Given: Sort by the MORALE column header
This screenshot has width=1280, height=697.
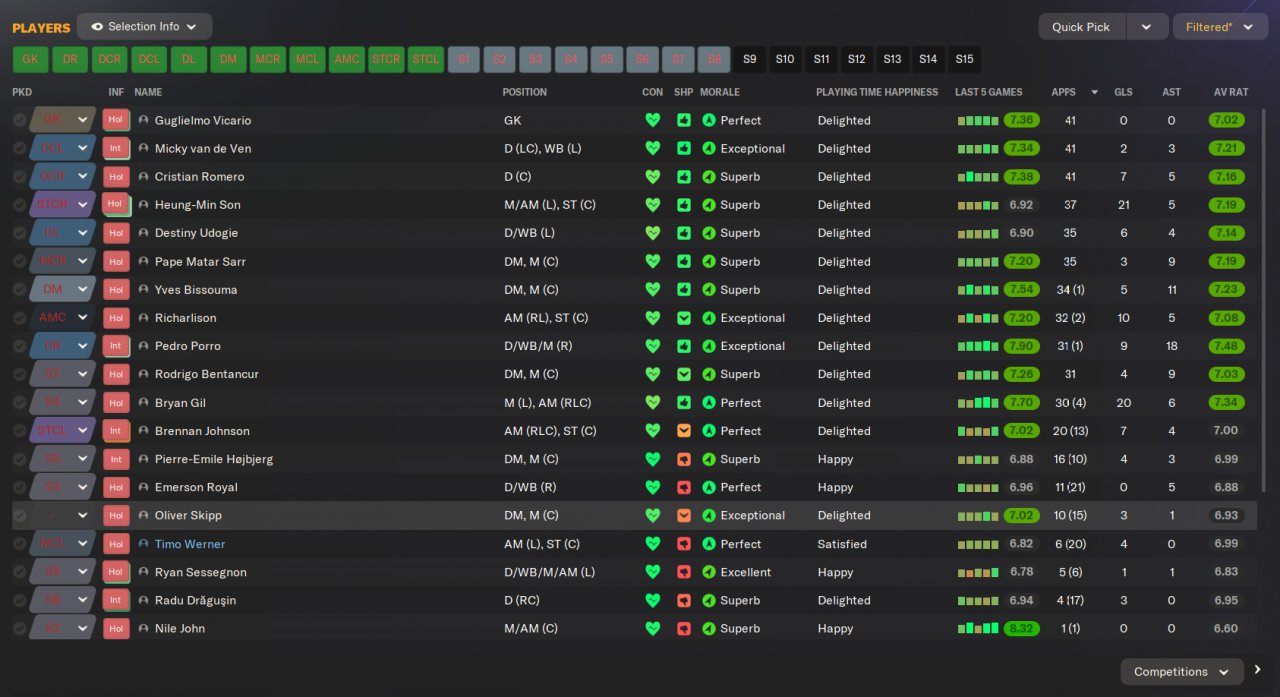Looking at the screenshot, I should tap(720, 92).
